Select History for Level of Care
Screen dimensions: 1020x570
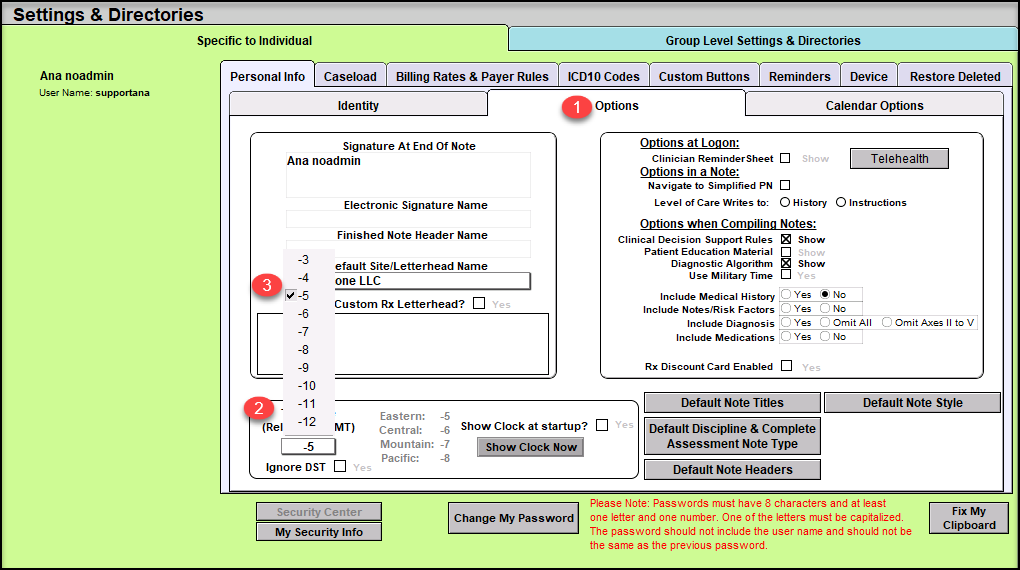(x=786, y=203)
